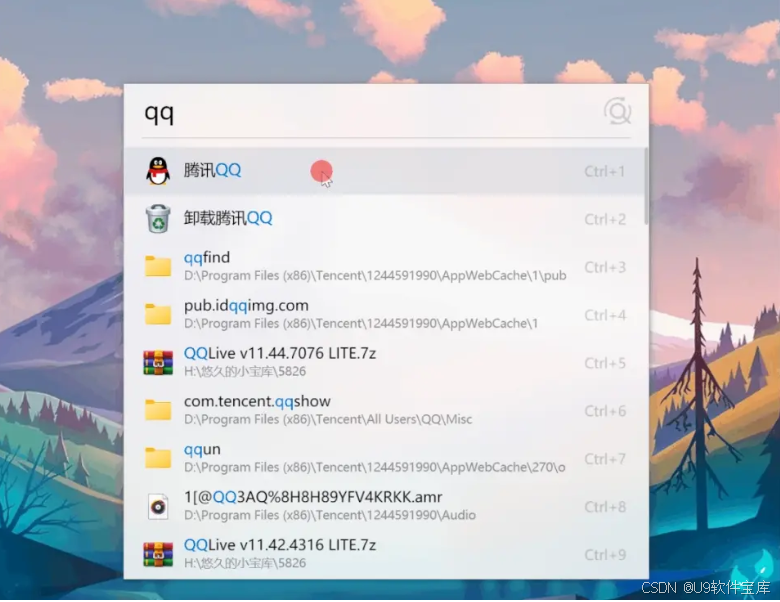The width and height of the screenshot is (780, 602).
Task: Click the Ctrl+6 shortcut label
Action: (604, 411)
